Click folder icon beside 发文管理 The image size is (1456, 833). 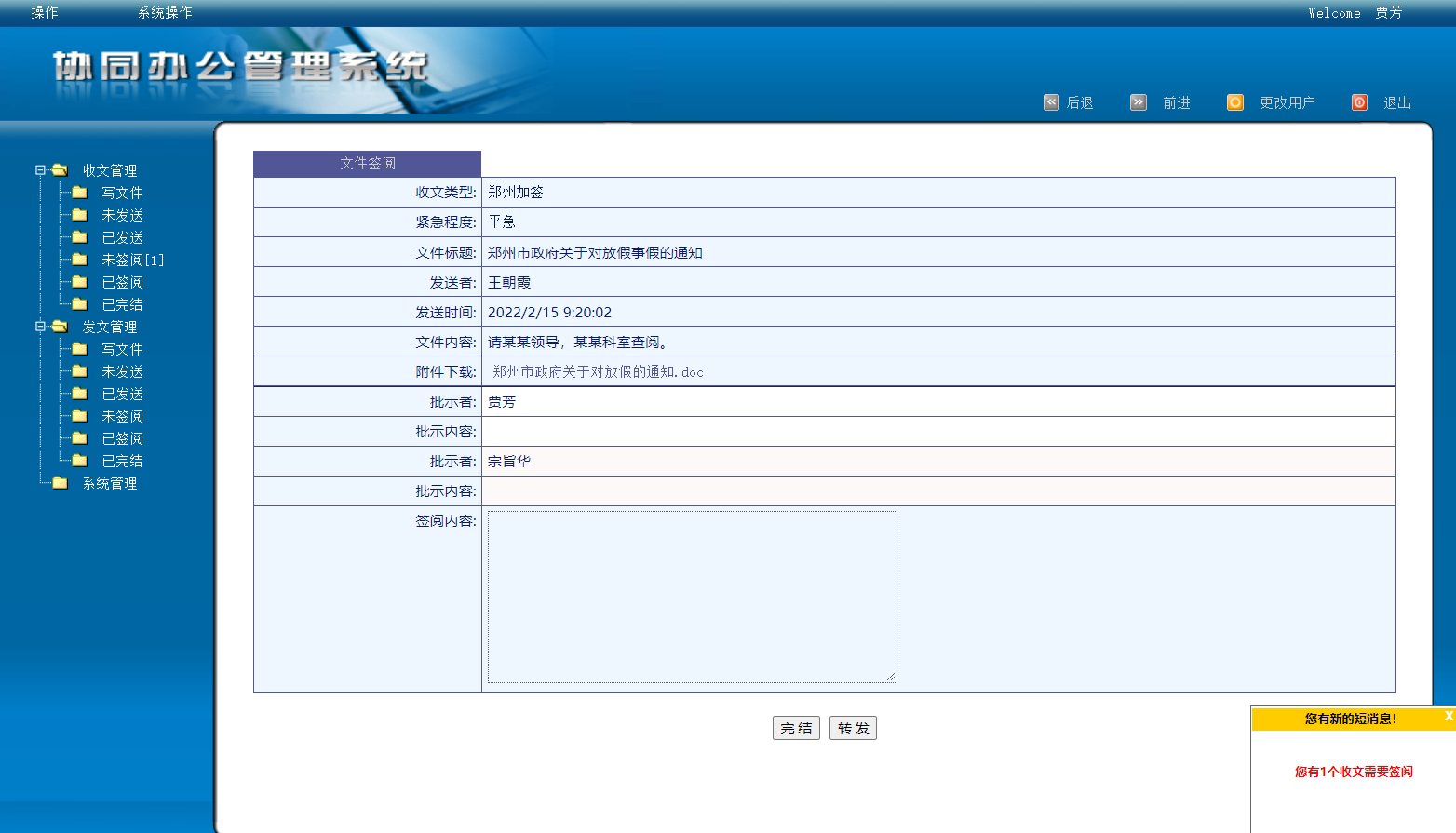pos(61,327)
